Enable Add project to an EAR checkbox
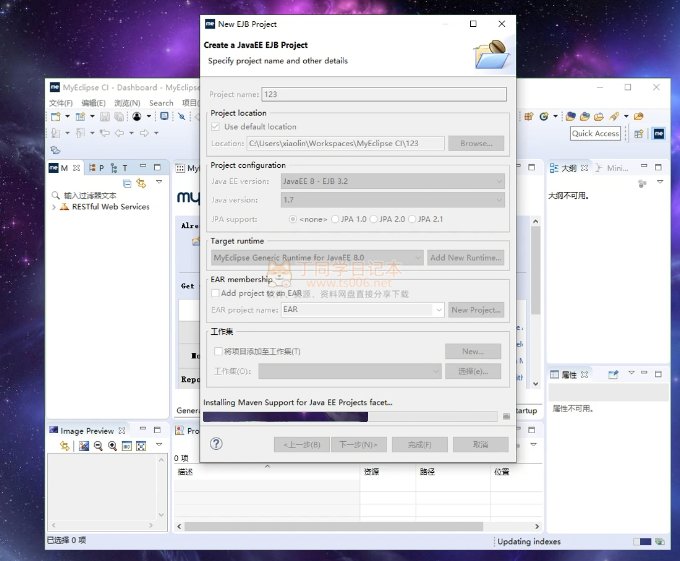Viewport: 680px width, 561px height. (216, 293)
